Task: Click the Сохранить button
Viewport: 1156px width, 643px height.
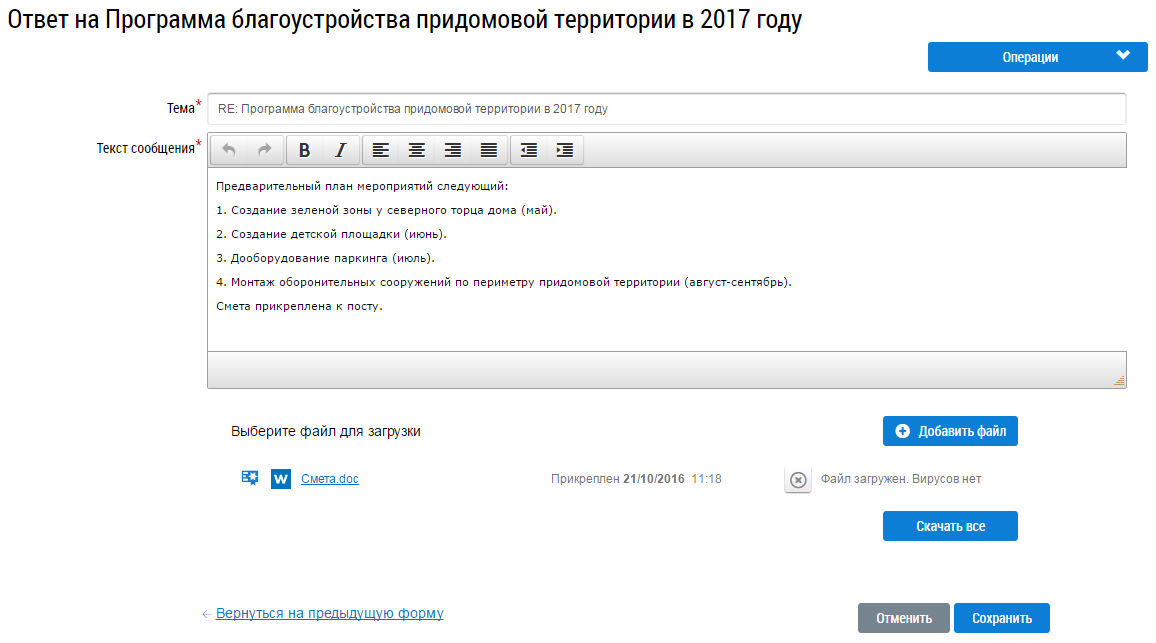Action: (1001, 618)
